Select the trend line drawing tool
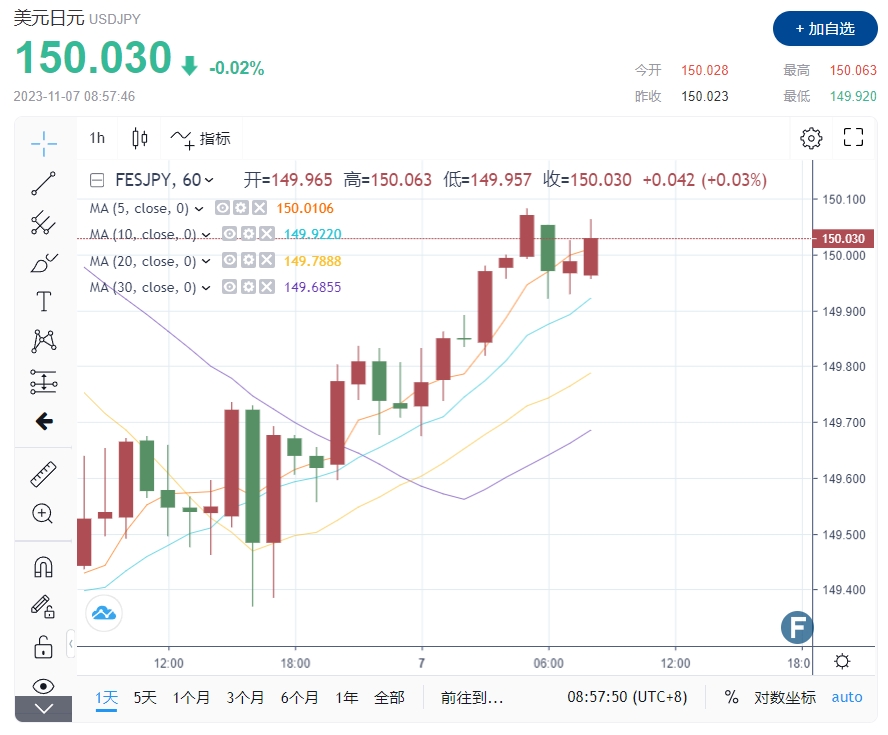The width and height of the screenshot is (888, 735). tap(43, 184)
